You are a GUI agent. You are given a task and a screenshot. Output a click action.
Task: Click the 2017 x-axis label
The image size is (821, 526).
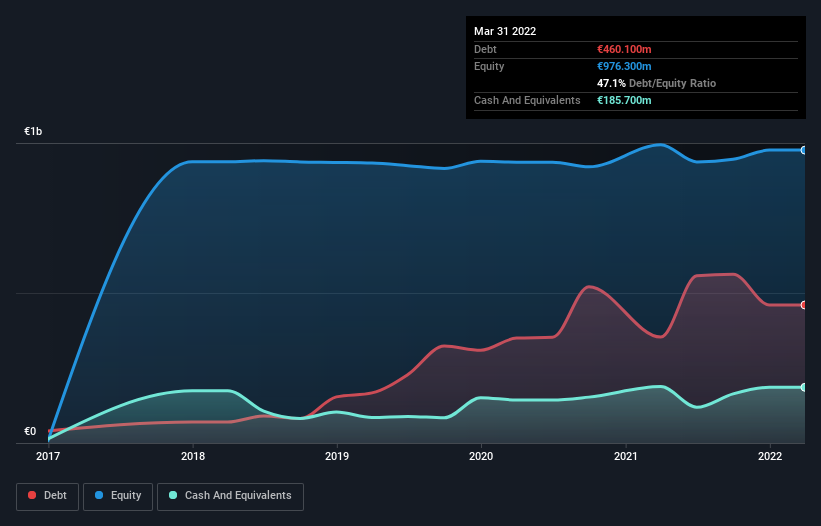point(48,456)
